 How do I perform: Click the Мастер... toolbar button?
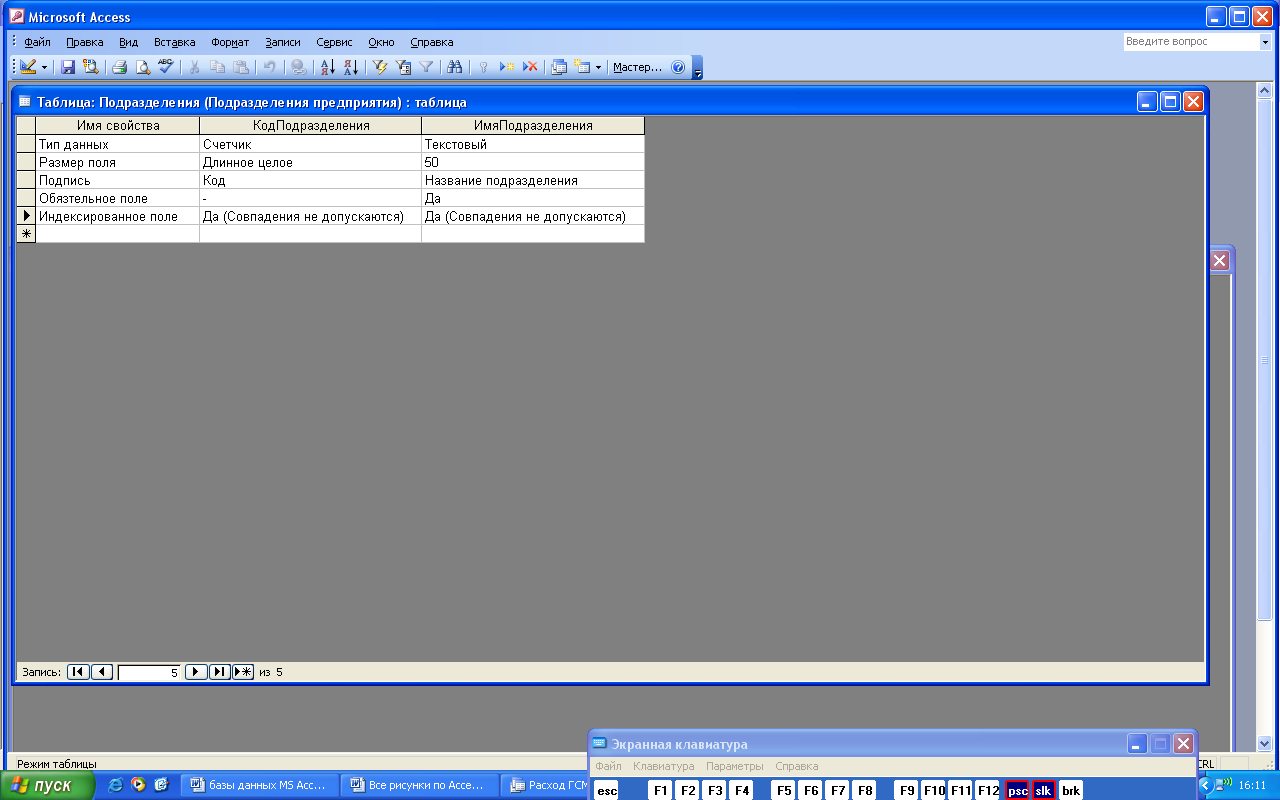[637, 68]
